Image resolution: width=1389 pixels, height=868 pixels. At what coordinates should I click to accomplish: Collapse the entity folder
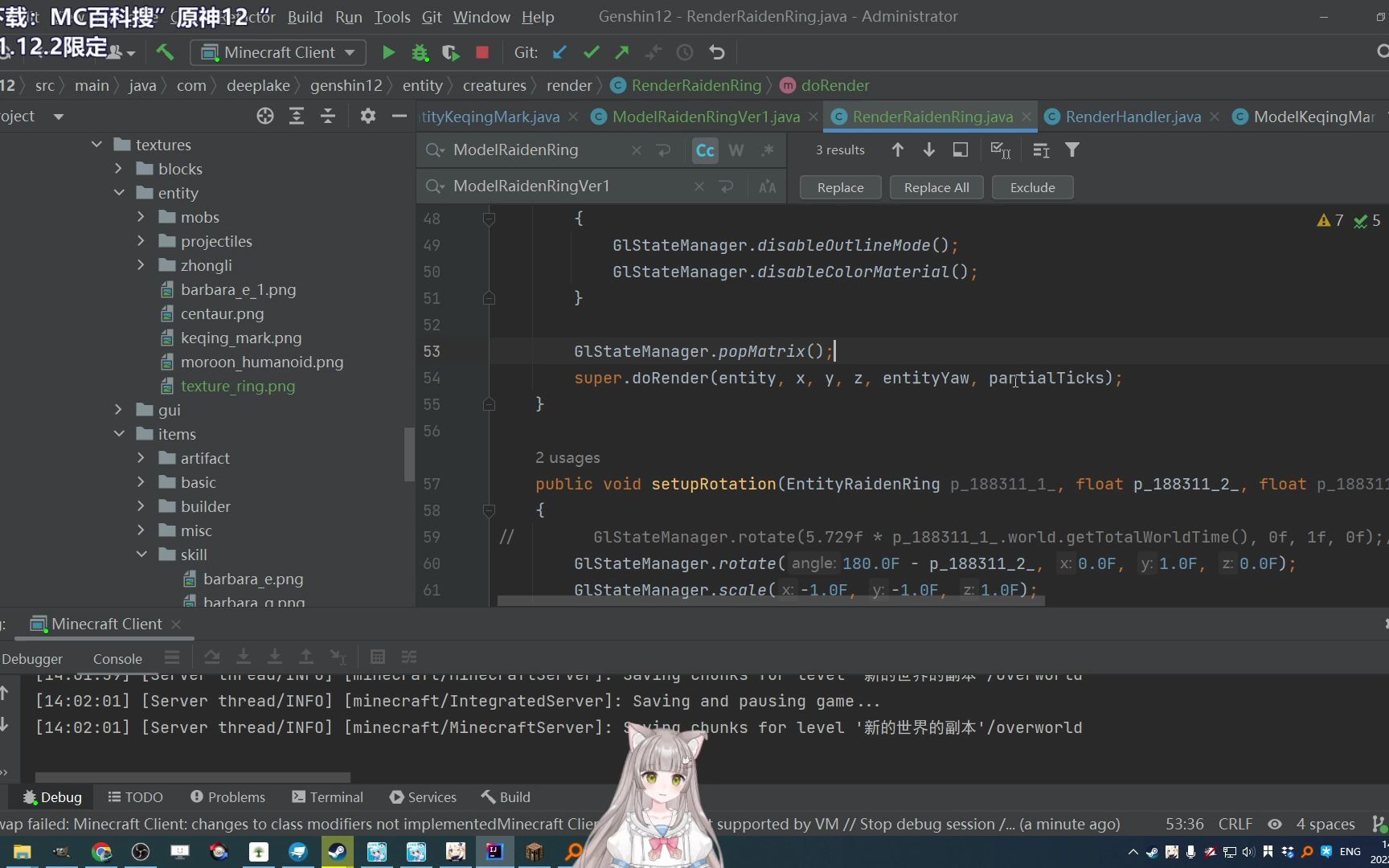pos(119,193)
